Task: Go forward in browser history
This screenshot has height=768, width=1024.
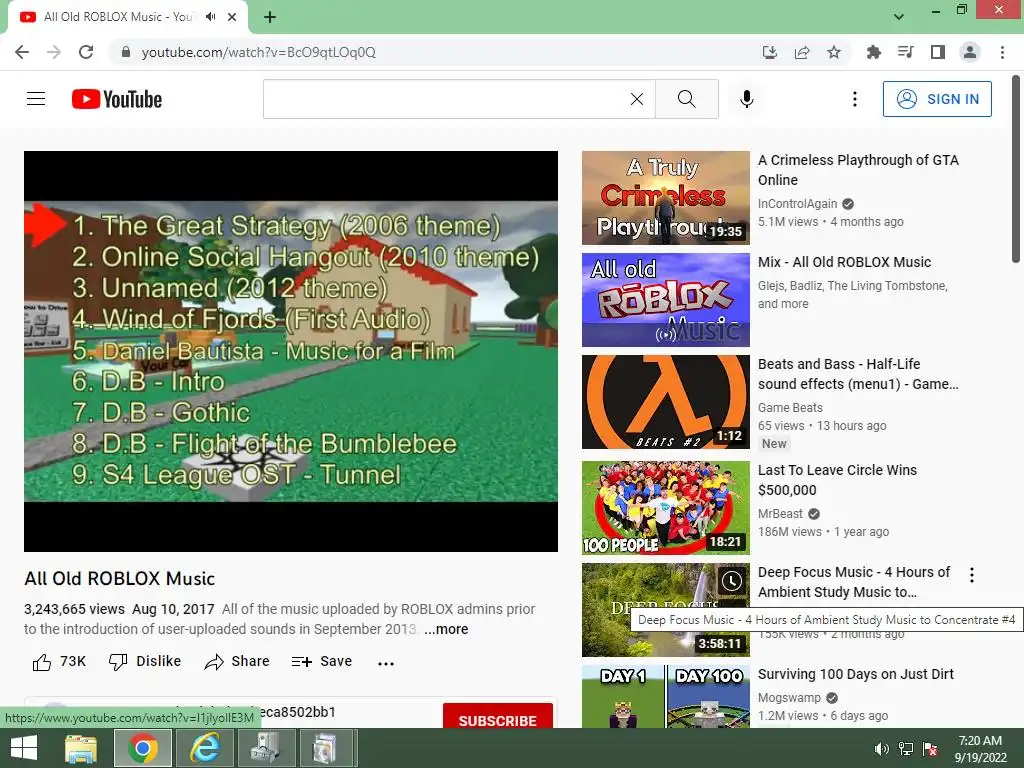Action: coord(54,52)
